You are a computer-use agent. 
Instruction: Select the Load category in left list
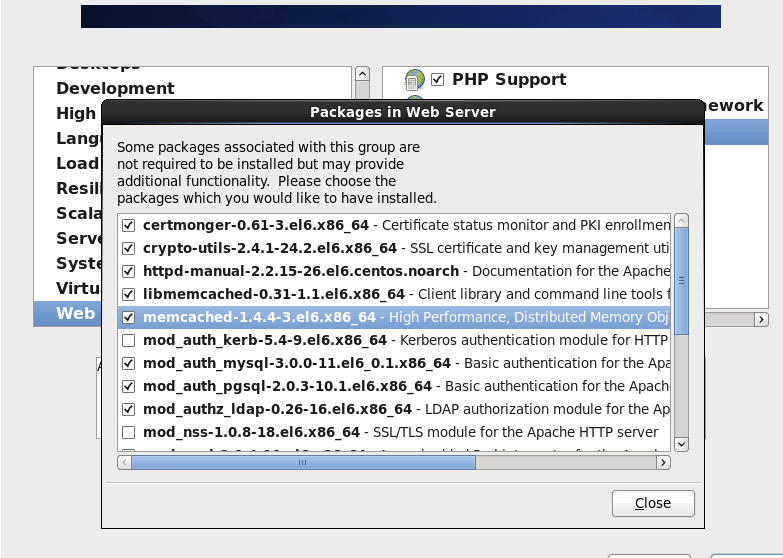[77, 163]
